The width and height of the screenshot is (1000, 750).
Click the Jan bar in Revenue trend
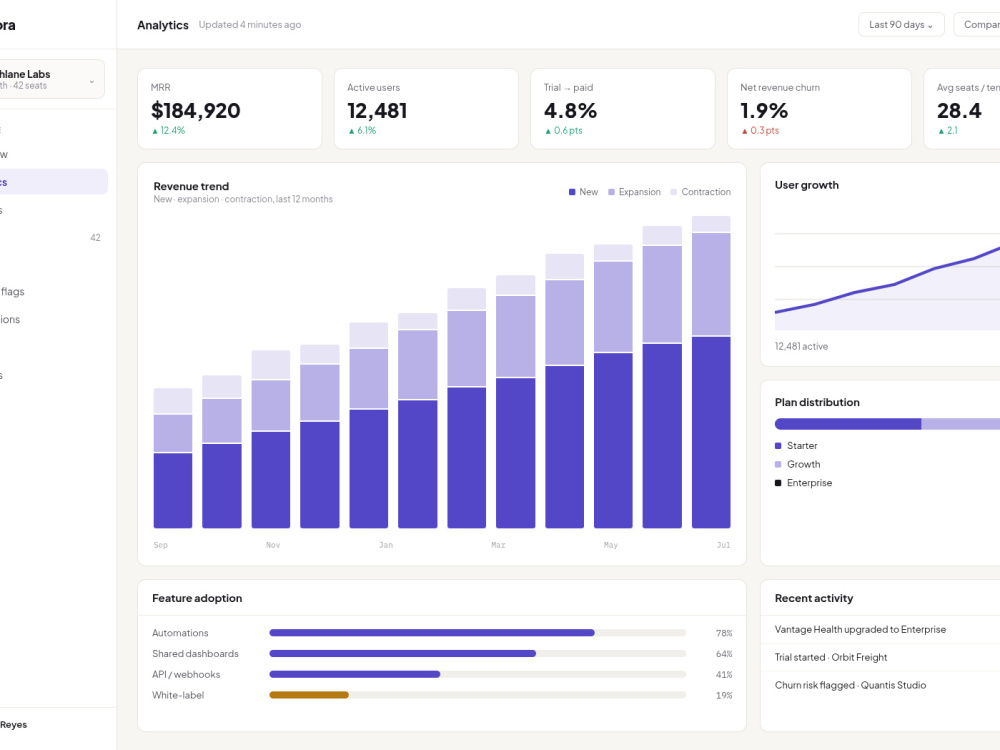pos(369,425)
